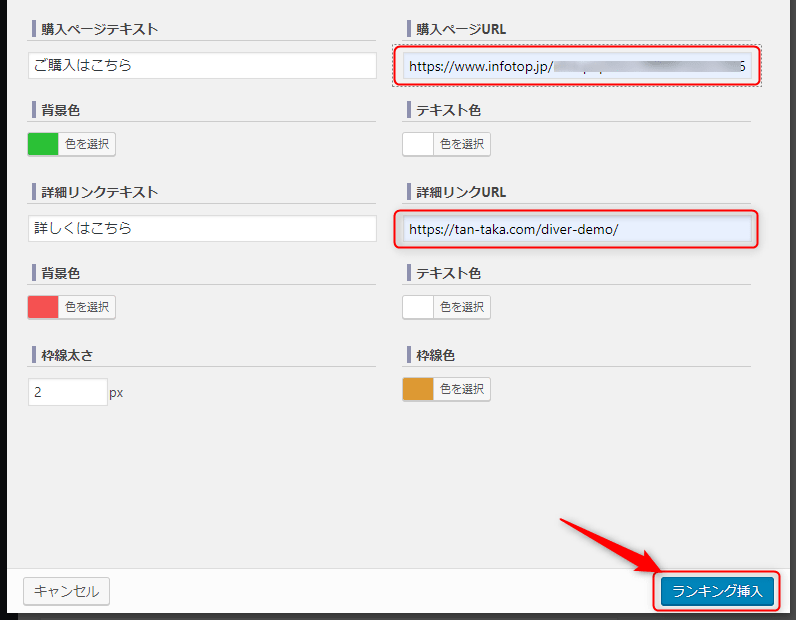The image size is (796, 620).
Task: Open the green background color swatch
Action: (x=43, y=144)
